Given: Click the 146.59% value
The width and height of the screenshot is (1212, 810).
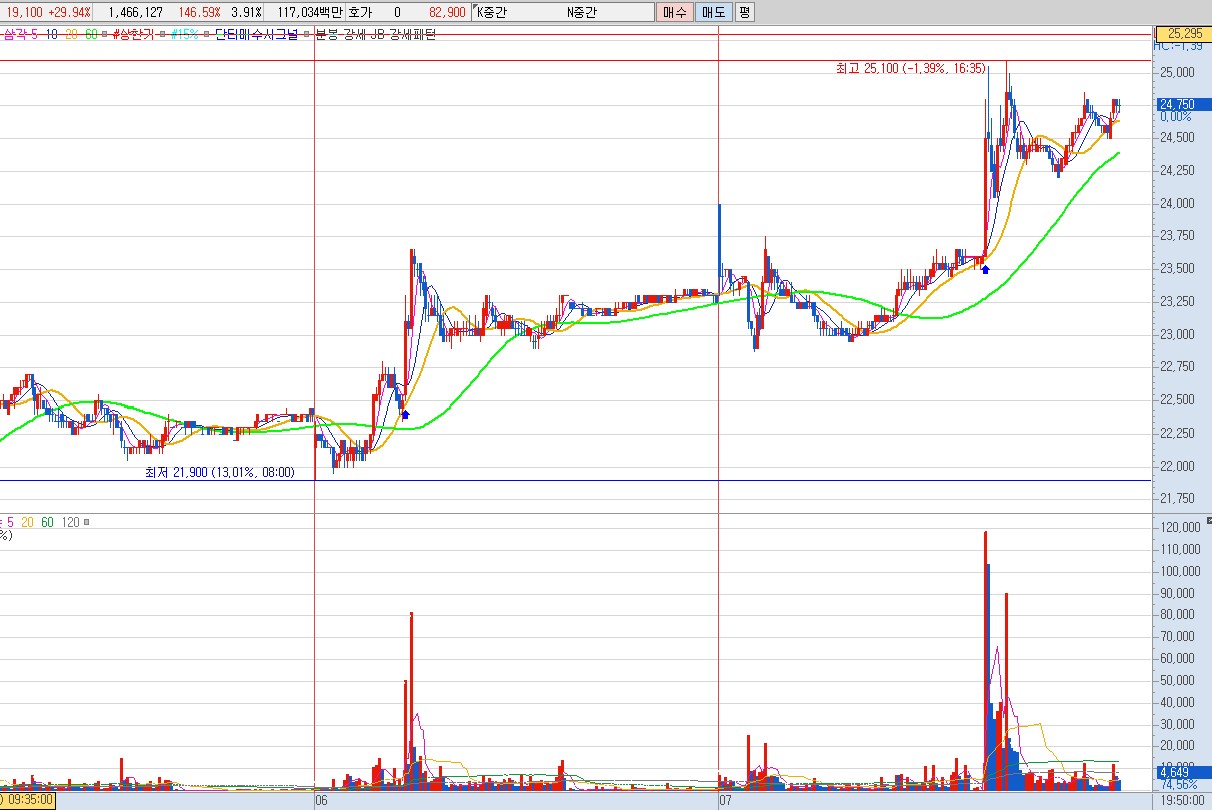Looking at the screenshot, I should tap(199, 12).
